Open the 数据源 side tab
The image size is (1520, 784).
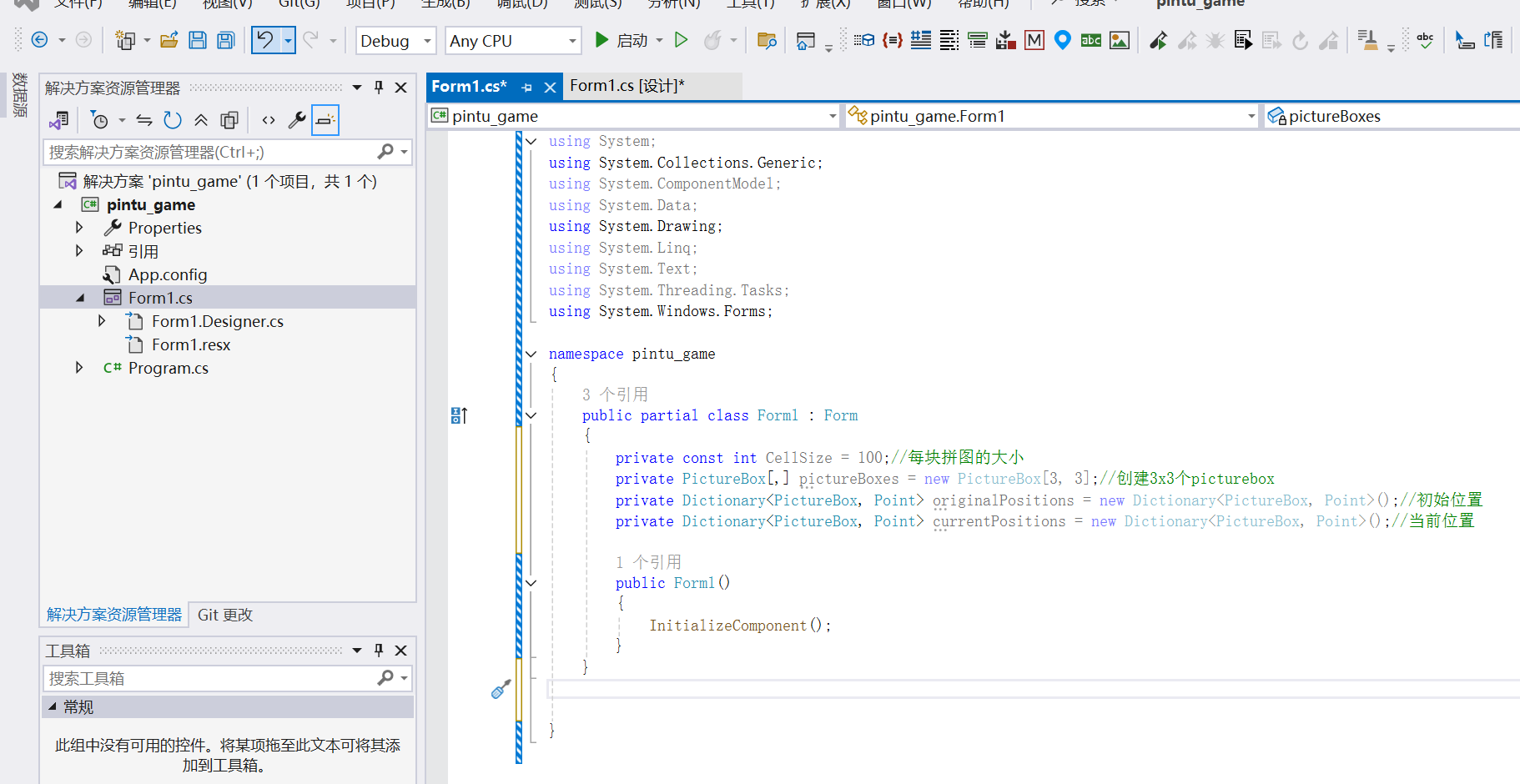tap(19, 94)
